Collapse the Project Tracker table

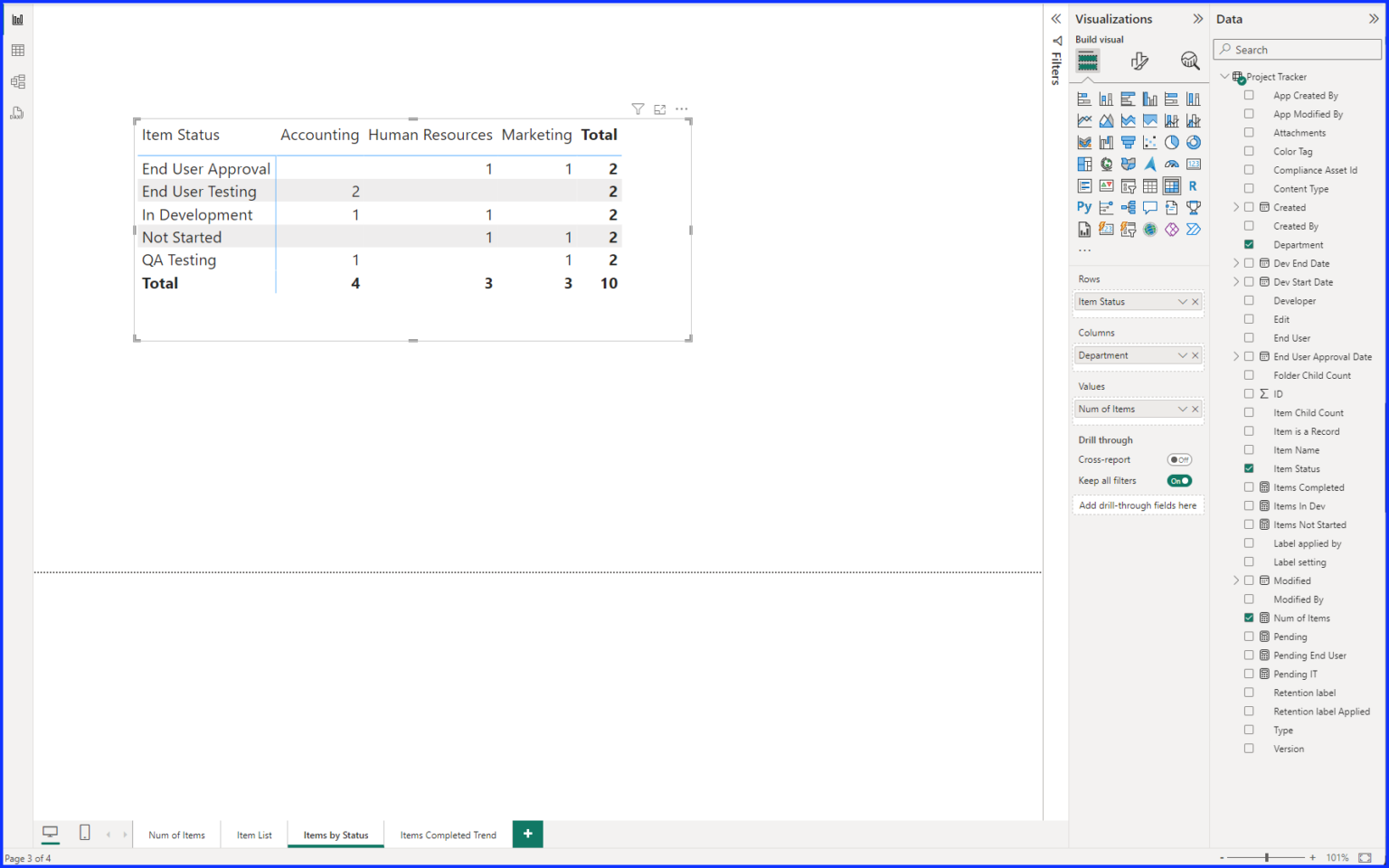click(x=1224, y=76)
